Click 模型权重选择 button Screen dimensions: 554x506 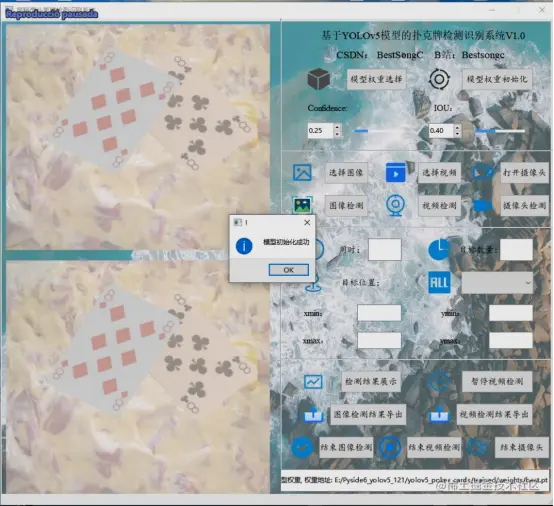[x=376, y=79]
